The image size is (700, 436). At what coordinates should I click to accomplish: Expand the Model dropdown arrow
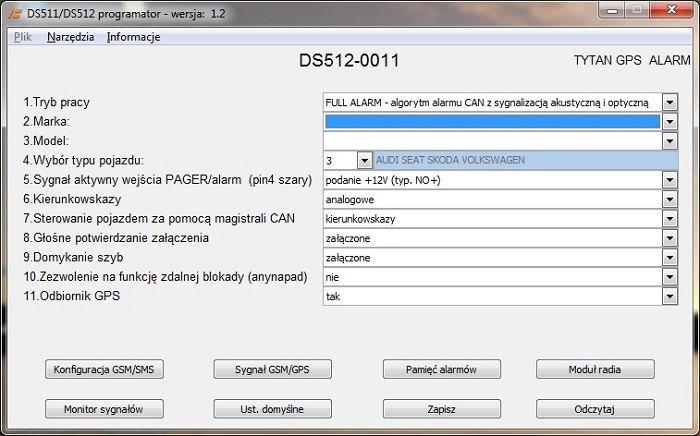669,141
